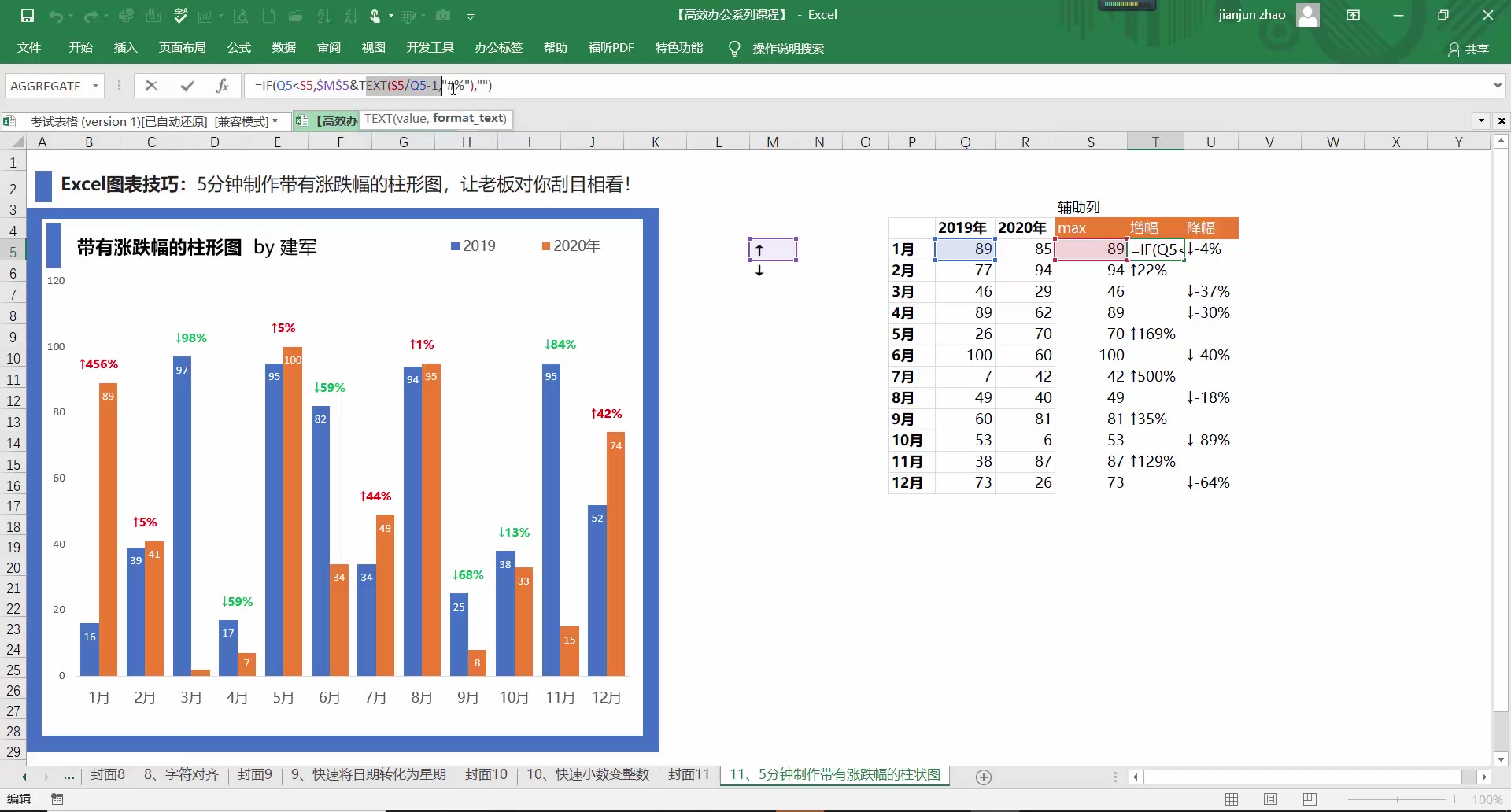
Task: Open the 福昕PDF ribbon tab
Action: pos(611,48)
